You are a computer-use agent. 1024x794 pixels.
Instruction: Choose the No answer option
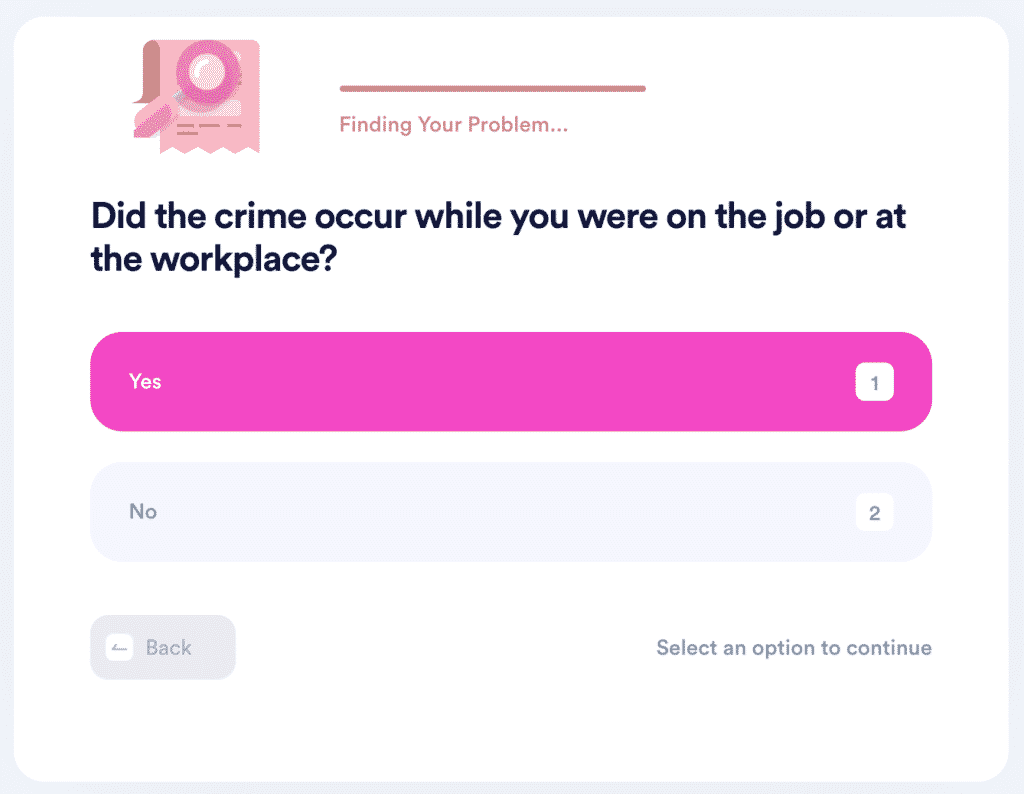pos(511,512)
